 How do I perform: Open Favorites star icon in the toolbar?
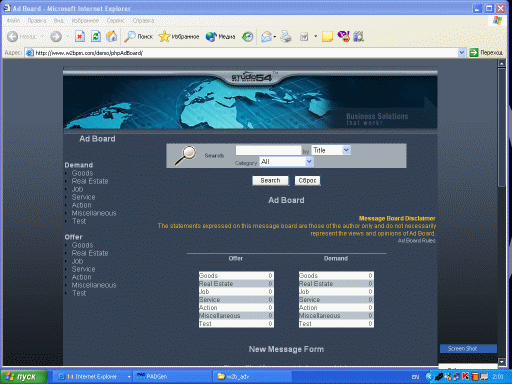[x=164, y=36]
